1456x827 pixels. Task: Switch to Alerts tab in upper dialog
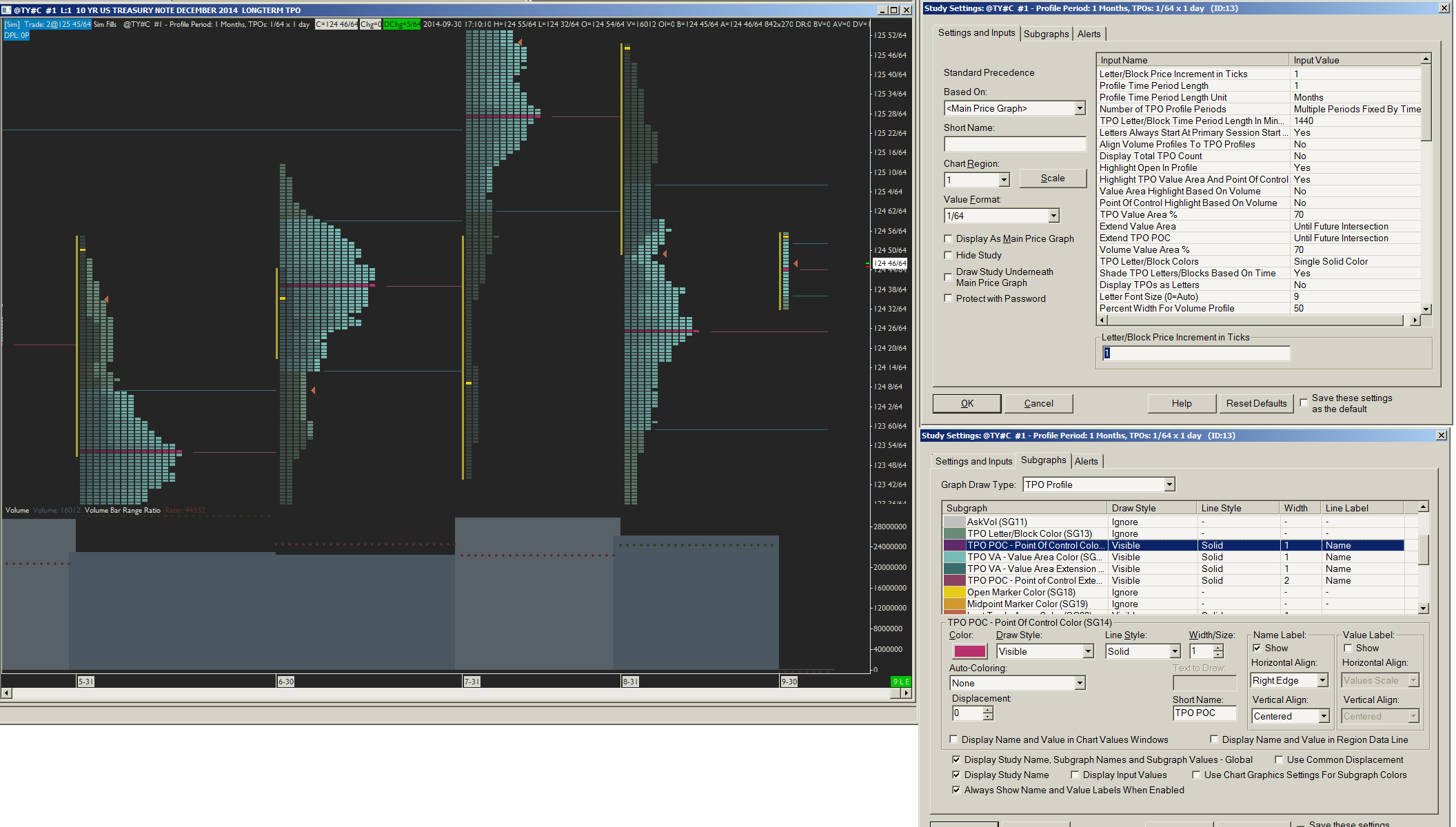(x=1089, y=34)
